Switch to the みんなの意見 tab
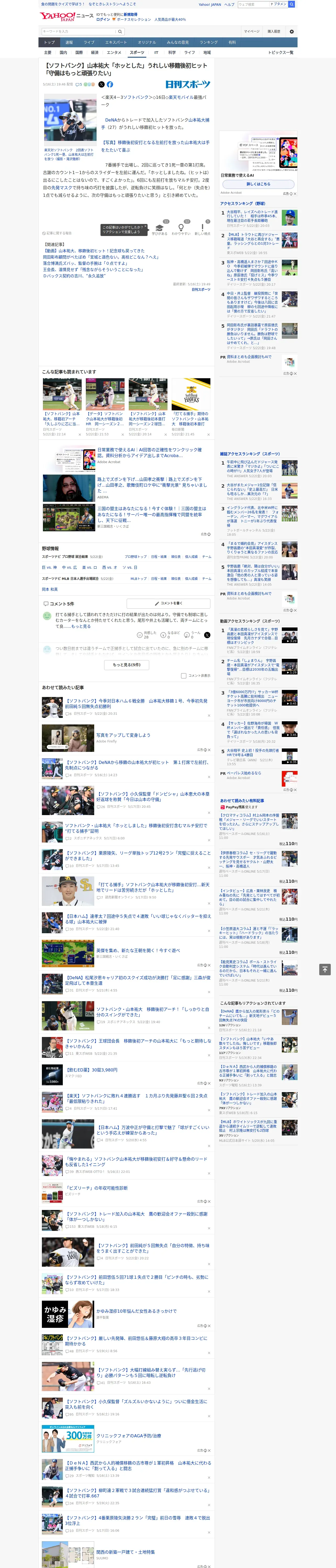The width and height of the screenshot is (336, 1568). [x=177, y=43]
